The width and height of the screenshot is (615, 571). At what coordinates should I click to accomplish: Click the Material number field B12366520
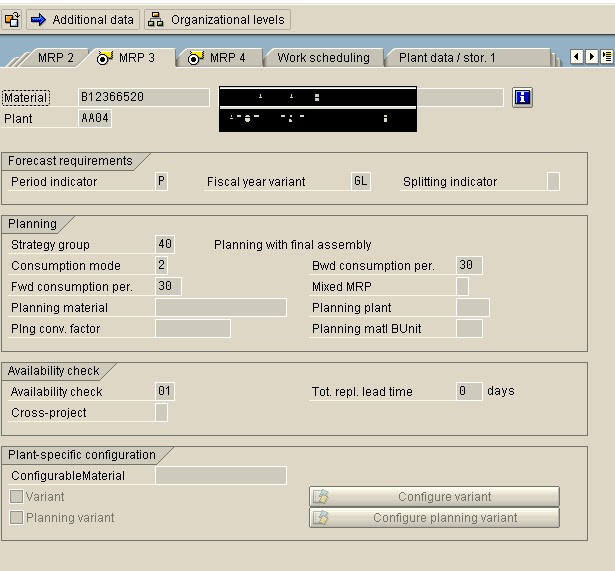[144, 97]
